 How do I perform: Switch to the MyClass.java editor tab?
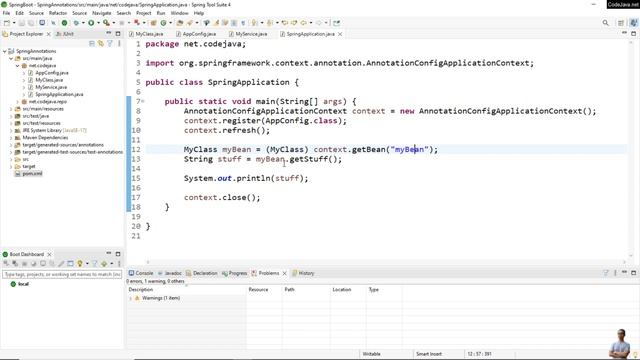point(146,34)
